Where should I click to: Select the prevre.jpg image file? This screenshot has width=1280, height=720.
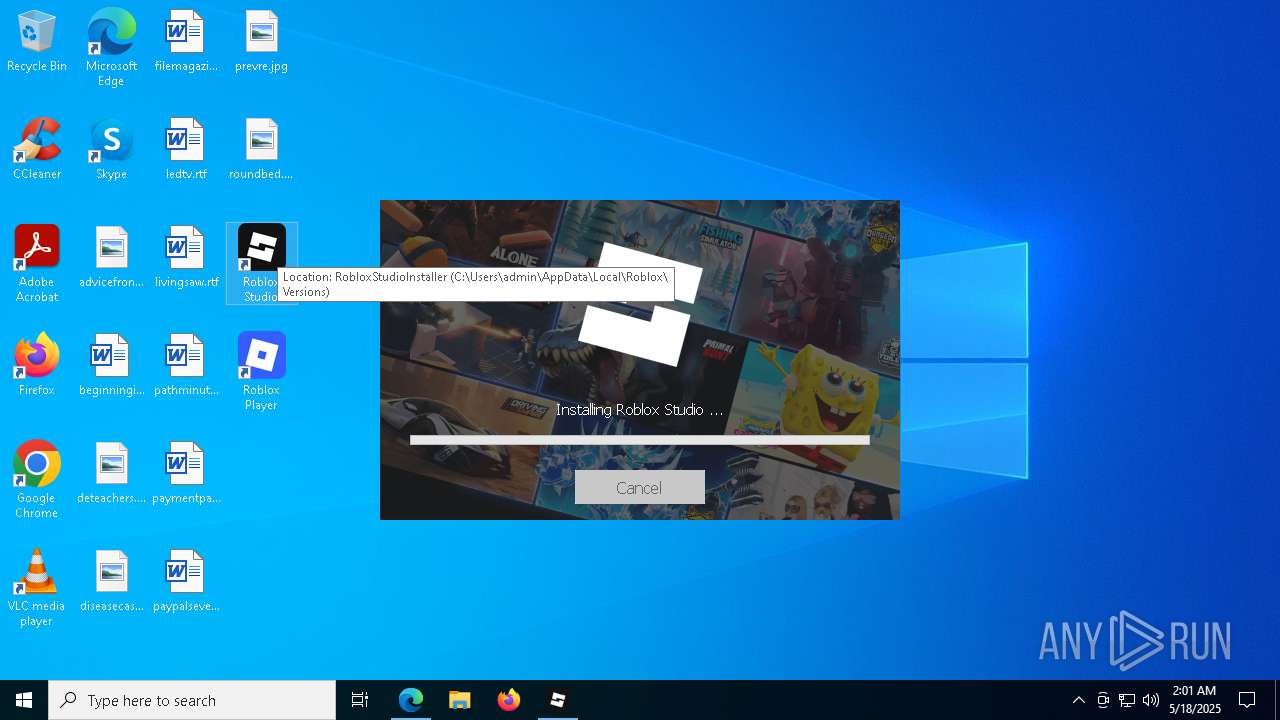tap(261, 42)
